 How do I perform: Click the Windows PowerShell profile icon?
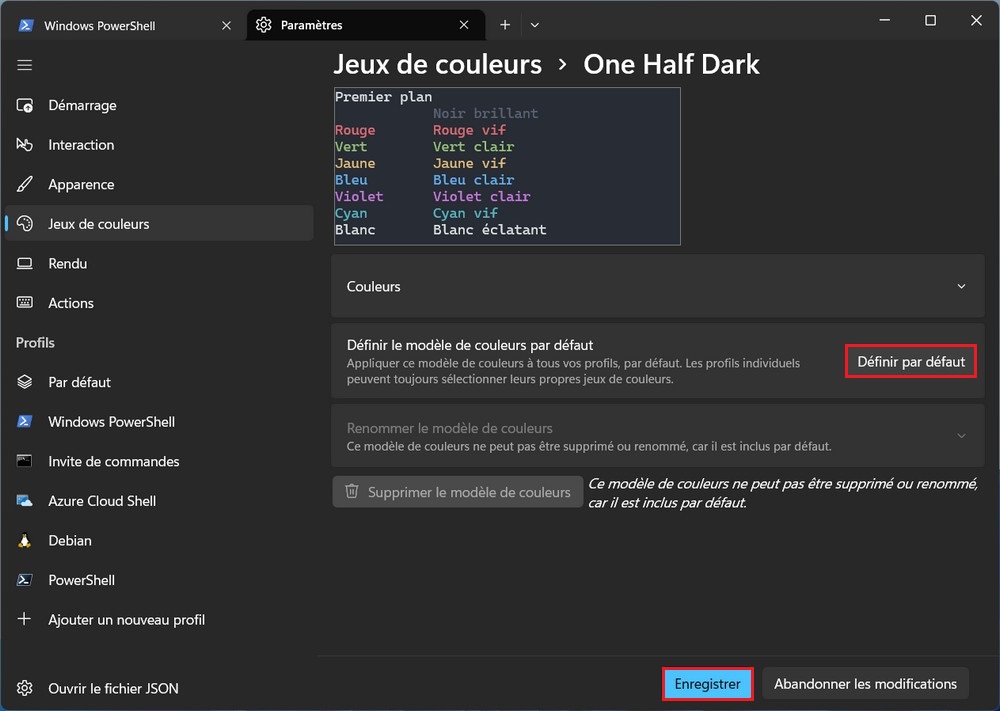coord(24,421)
